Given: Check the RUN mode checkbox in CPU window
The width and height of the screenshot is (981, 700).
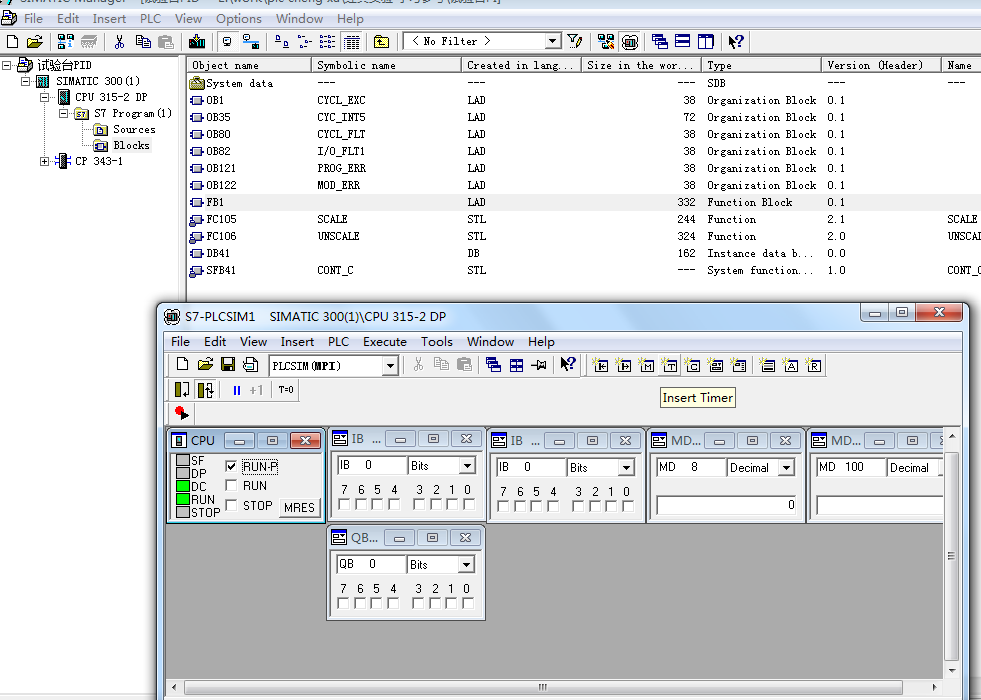Looking at the screenshot, I should 231,485.
